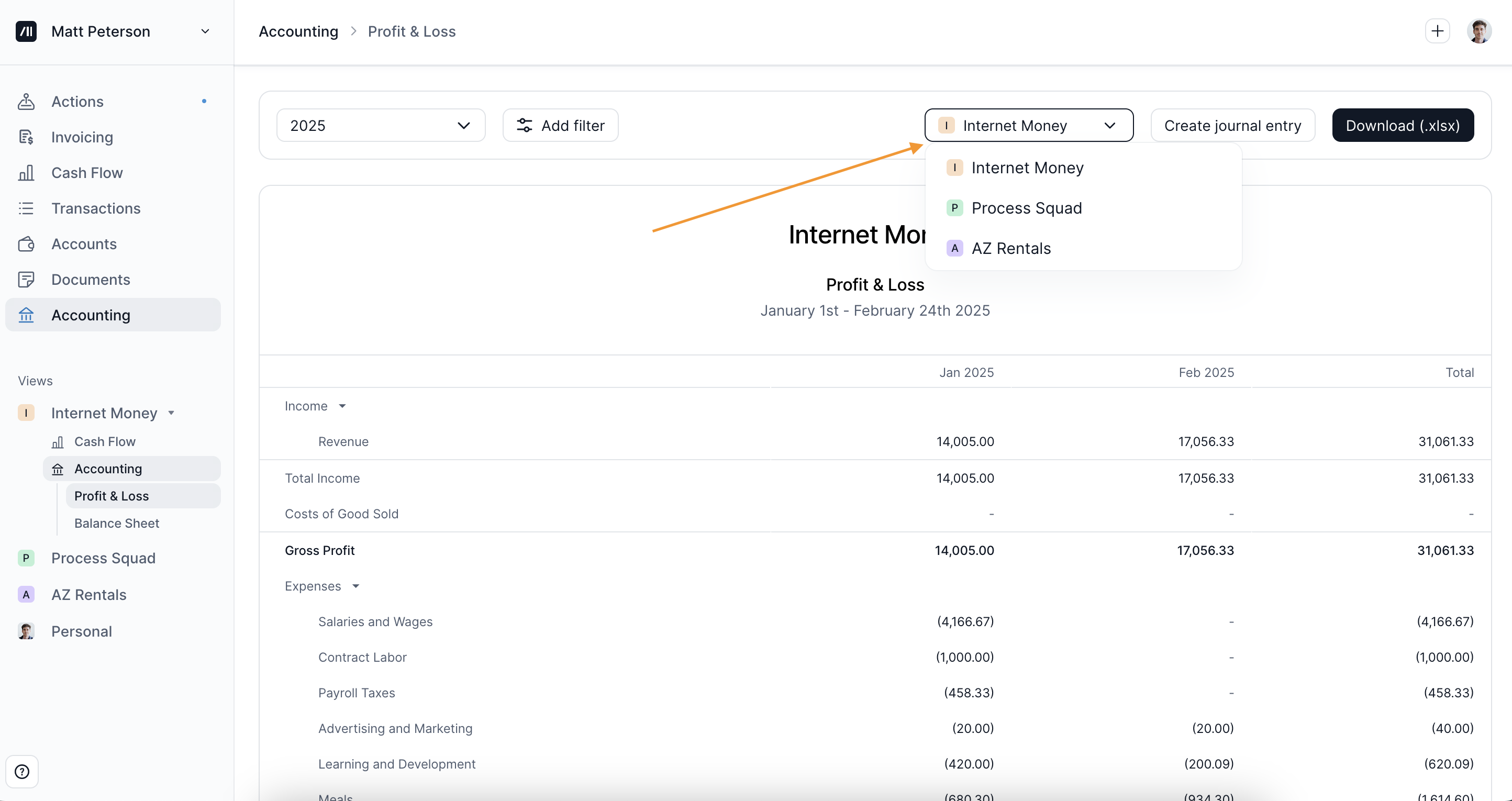
Task: Open the user profile avatar
Action: pyautogui.click(x=1478, y=31)
